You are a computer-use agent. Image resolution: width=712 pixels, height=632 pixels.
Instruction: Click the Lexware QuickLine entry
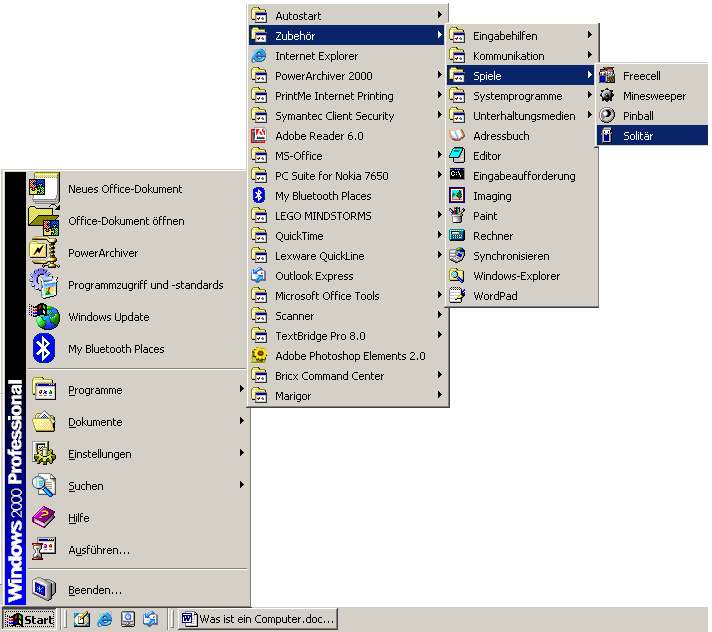347,255
